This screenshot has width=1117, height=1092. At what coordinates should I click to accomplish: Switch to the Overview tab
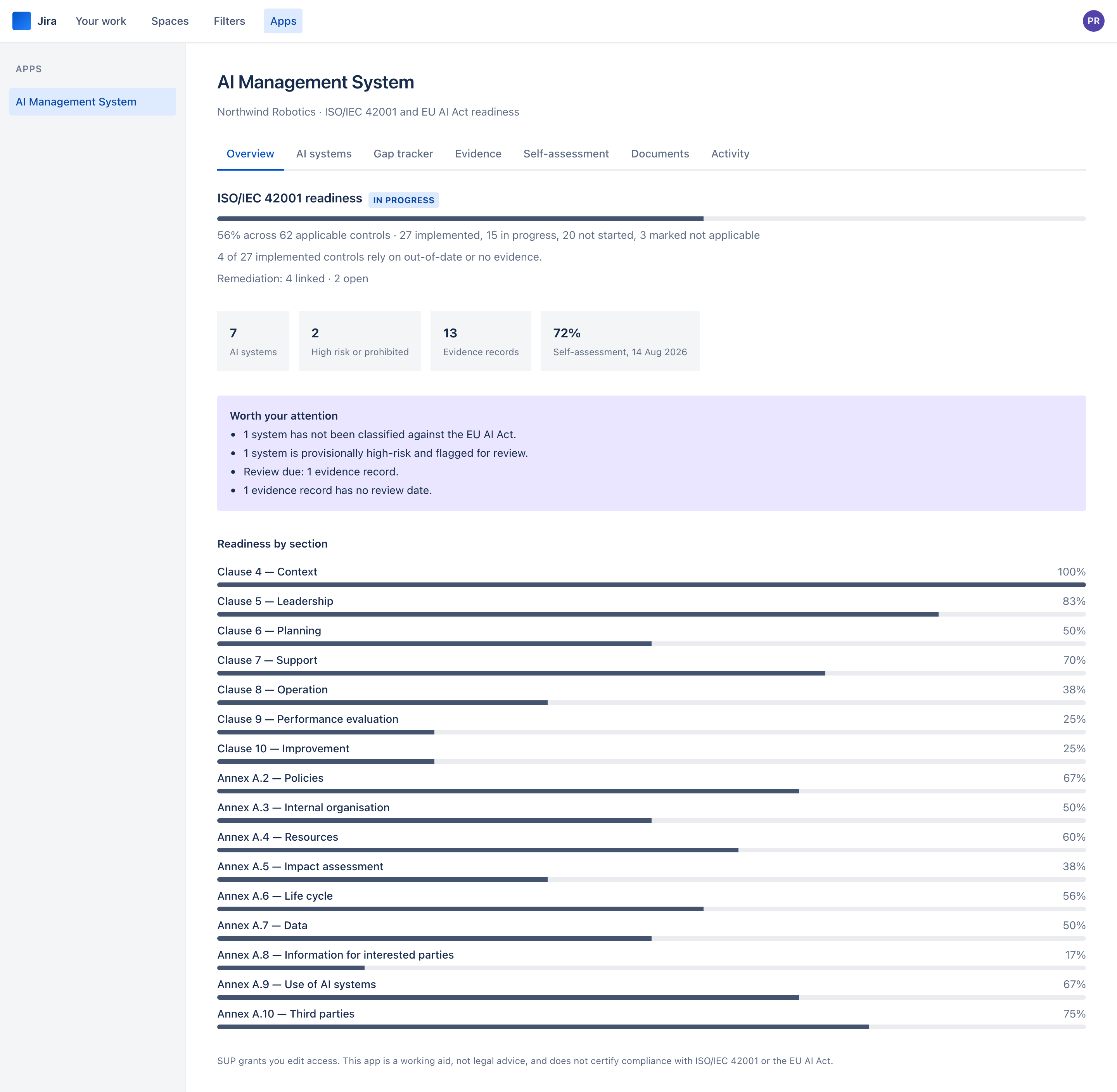[x=250, y=154]
